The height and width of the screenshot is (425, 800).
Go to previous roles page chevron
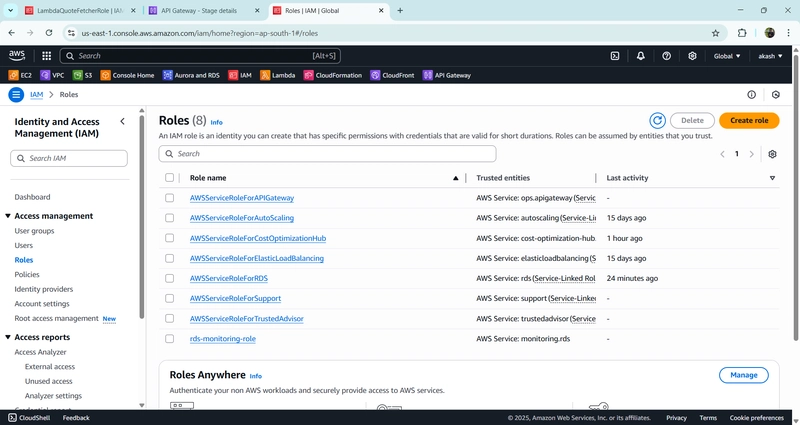(722, 154)
